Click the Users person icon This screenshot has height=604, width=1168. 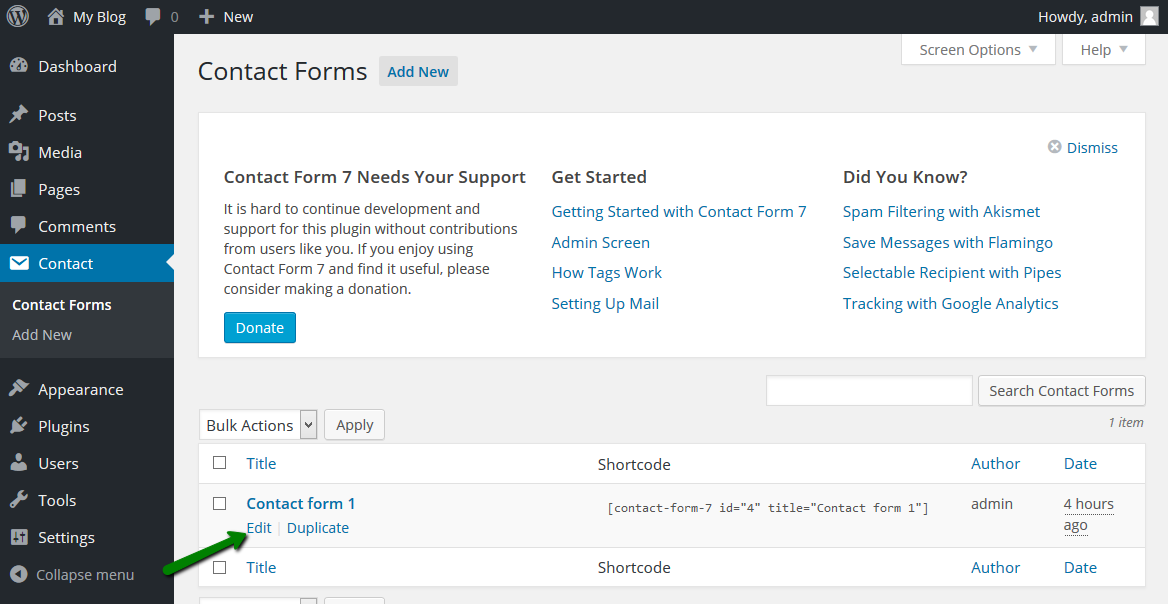point(19,462)
